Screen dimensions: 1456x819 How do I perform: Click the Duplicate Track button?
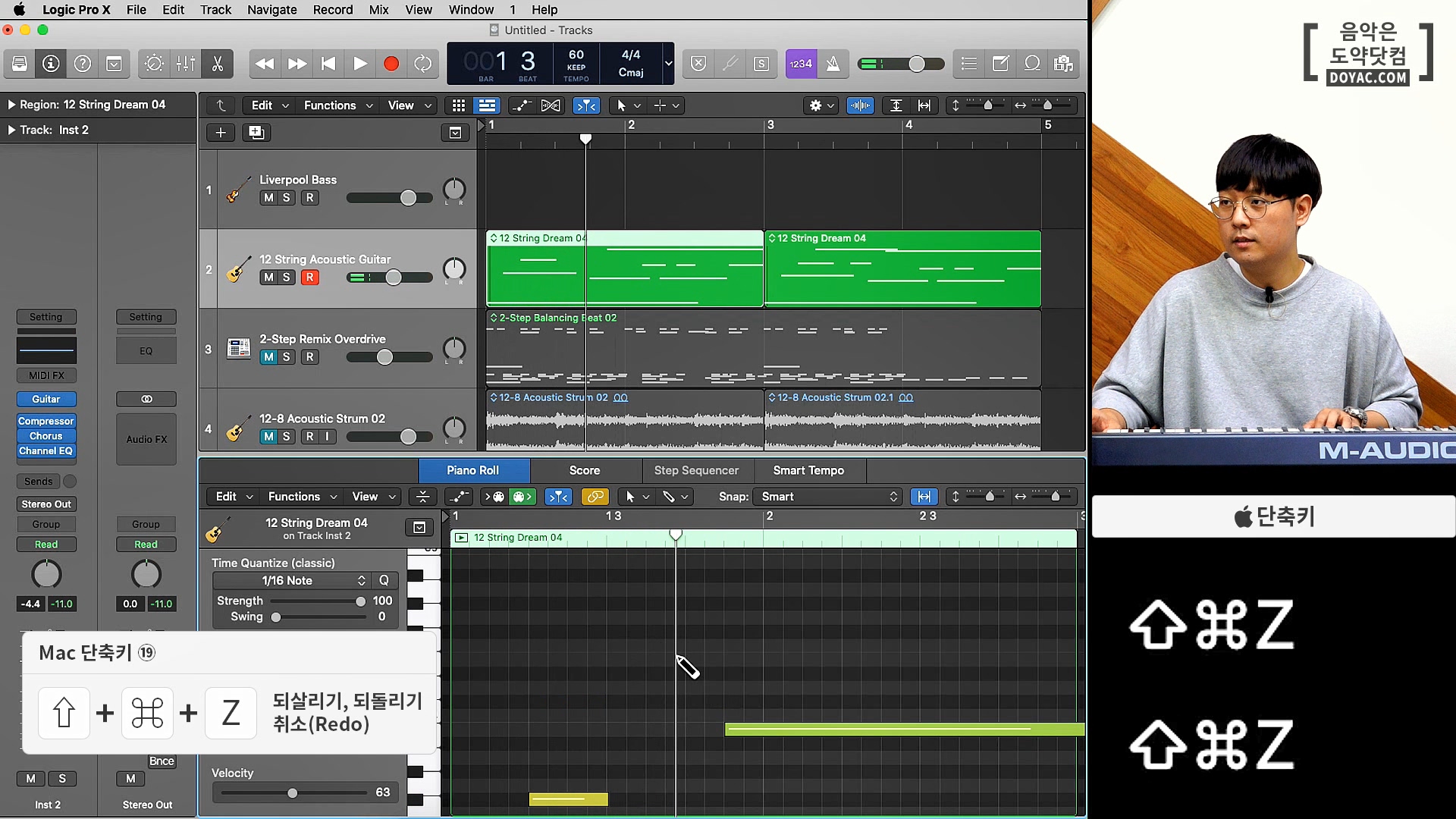[256, 133]
